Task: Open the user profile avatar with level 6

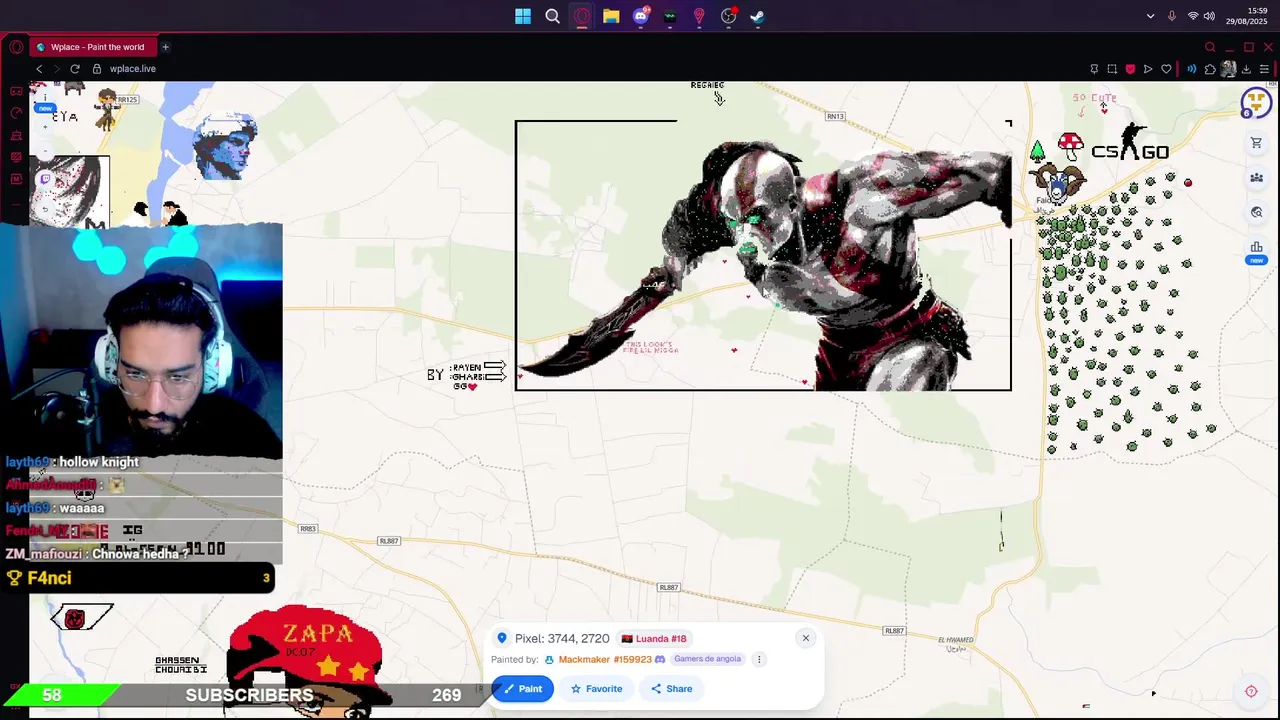Action: click(1256, 103)
